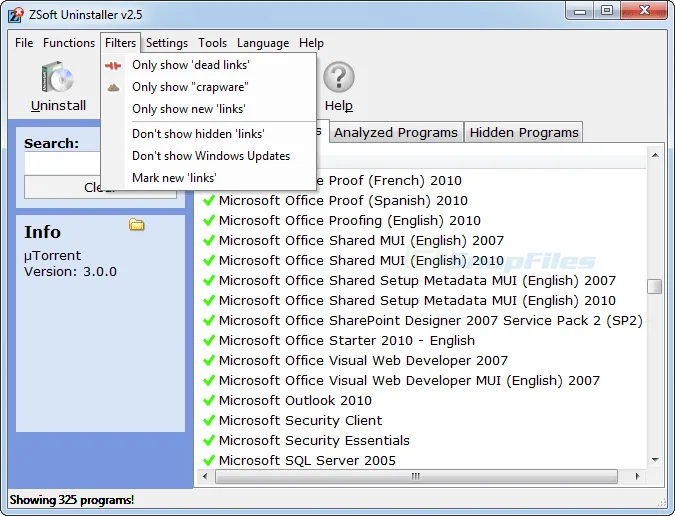
Task: Open the Help menu in menu bar
Action: click(311, 43)
